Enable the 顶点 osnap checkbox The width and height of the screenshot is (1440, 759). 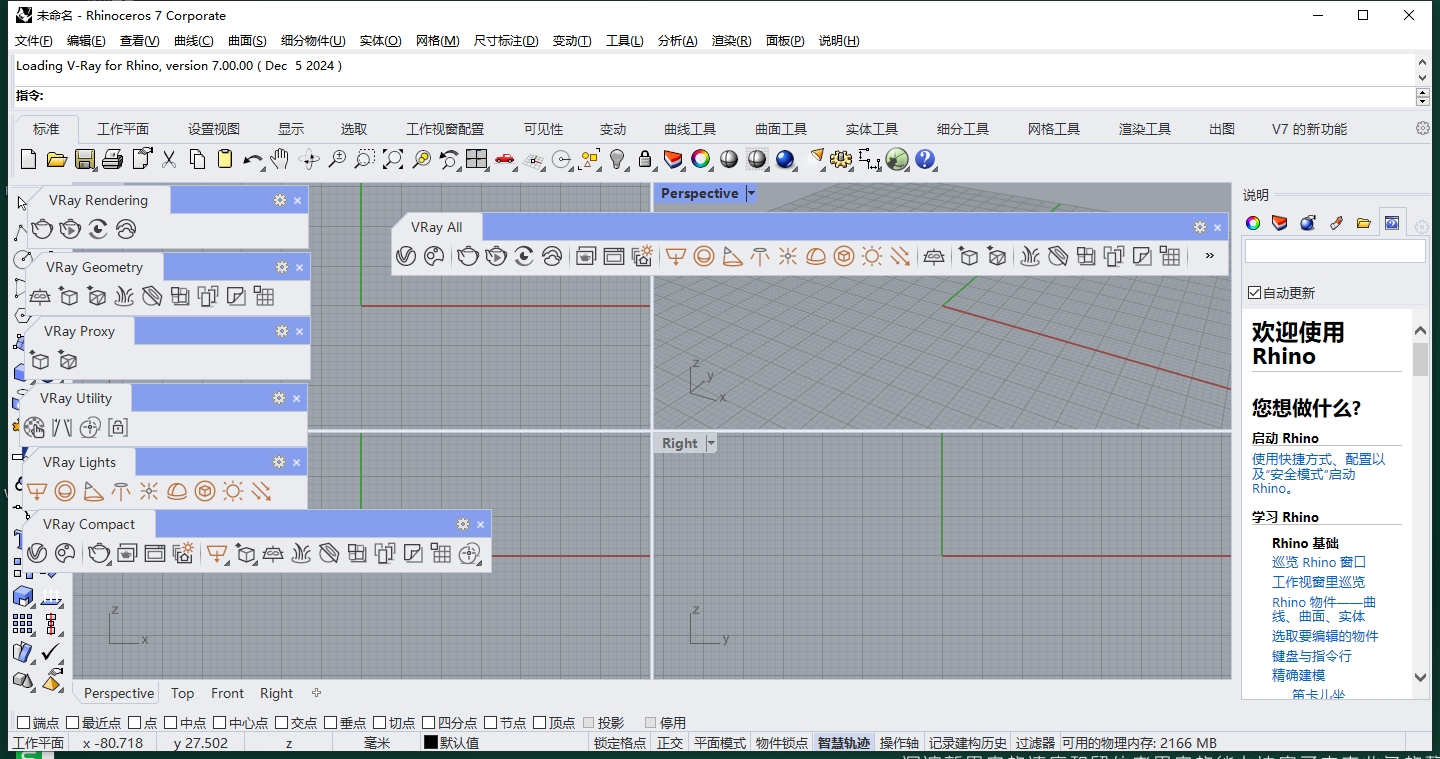pyautogui.click(x=540, y=722)
